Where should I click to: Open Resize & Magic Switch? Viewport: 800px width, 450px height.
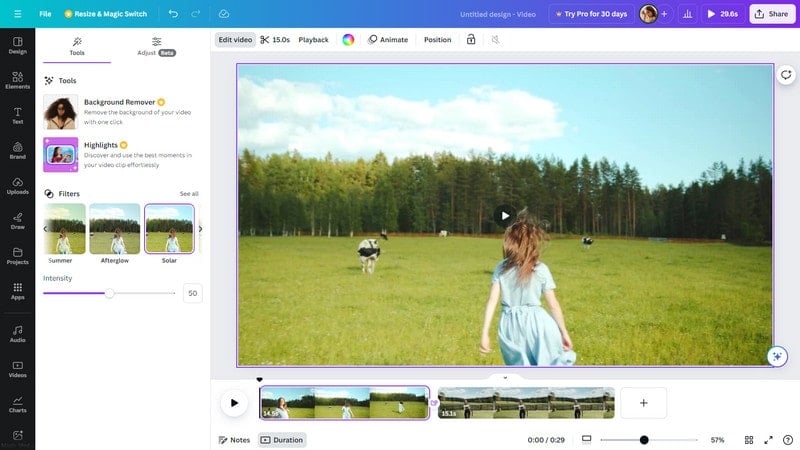point(106,14)
